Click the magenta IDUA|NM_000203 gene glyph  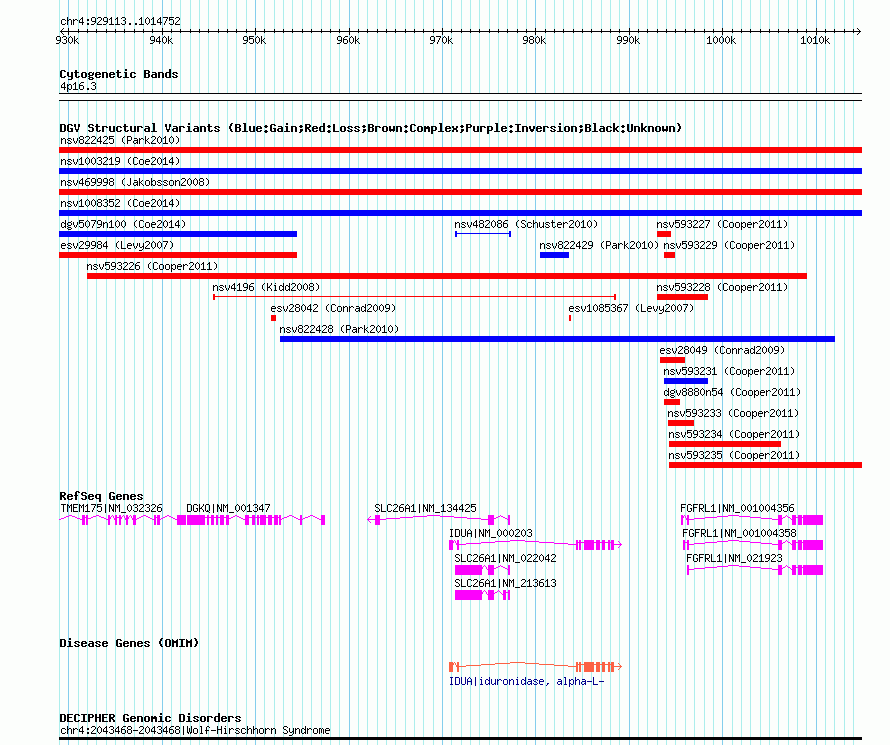(x=535, y=545)
